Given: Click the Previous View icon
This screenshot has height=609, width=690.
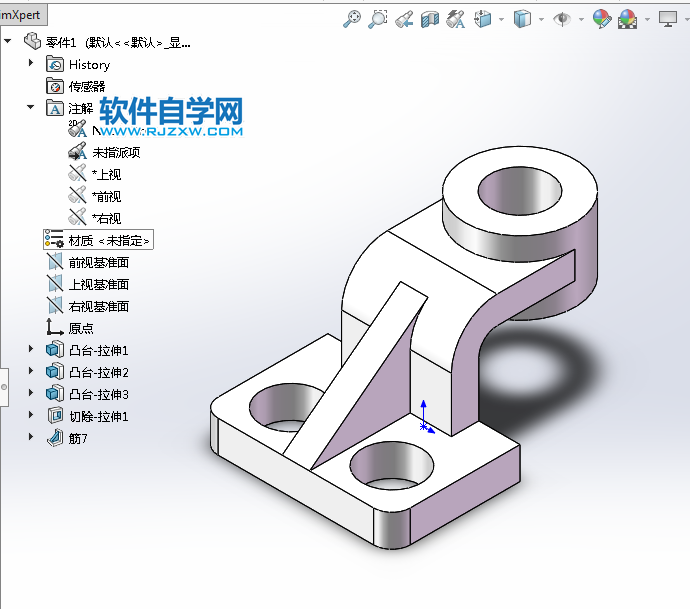Looking at the screenshot, I should point(404,19).
